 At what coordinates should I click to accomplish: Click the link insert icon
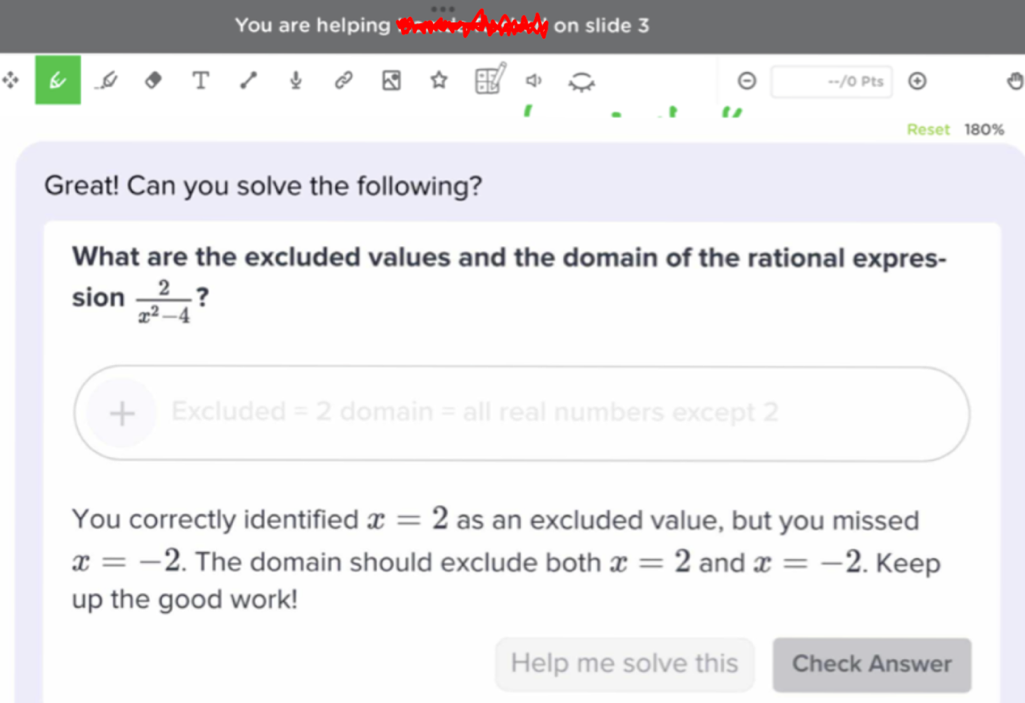[x=343, y=80]
